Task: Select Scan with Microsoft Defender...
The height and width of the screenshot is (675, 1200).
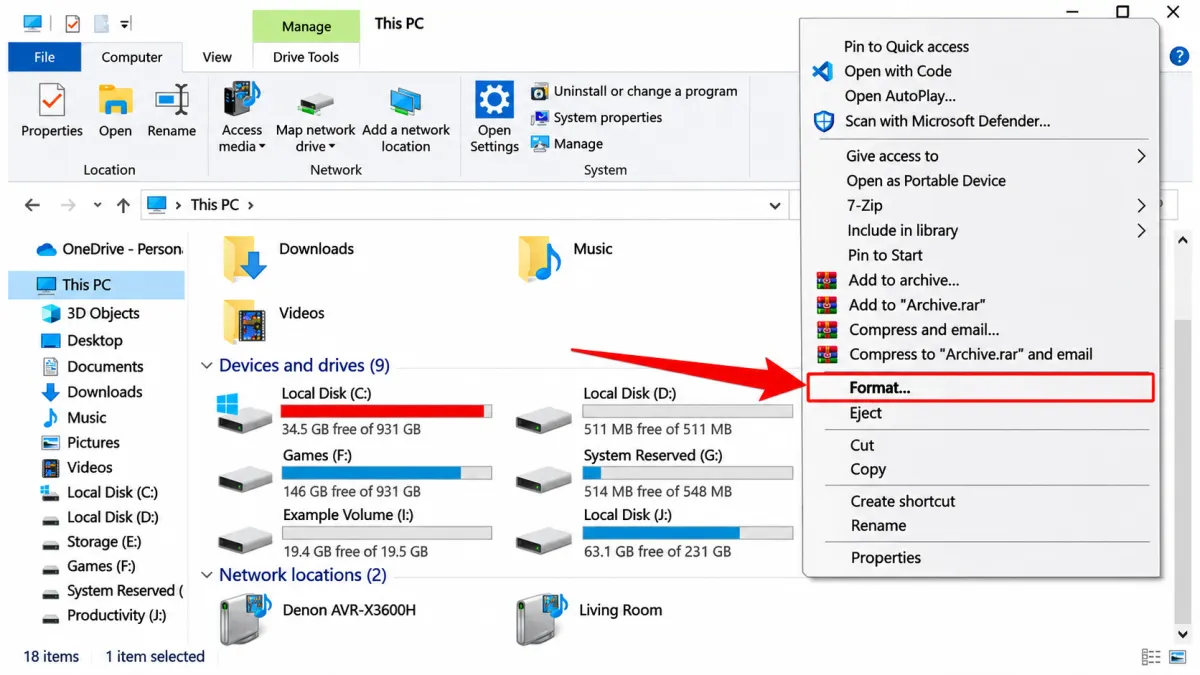Action: tap(947, 121)
